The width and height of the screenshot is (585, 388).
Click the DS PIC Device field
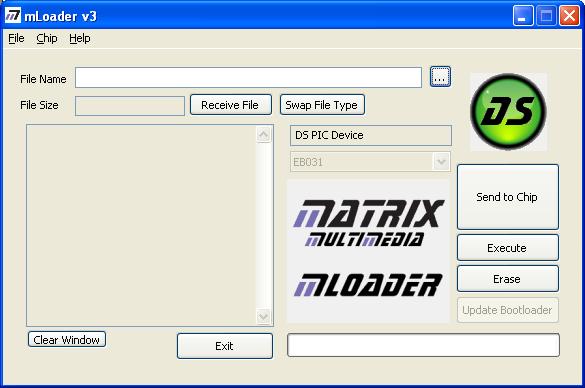[370, 135]
